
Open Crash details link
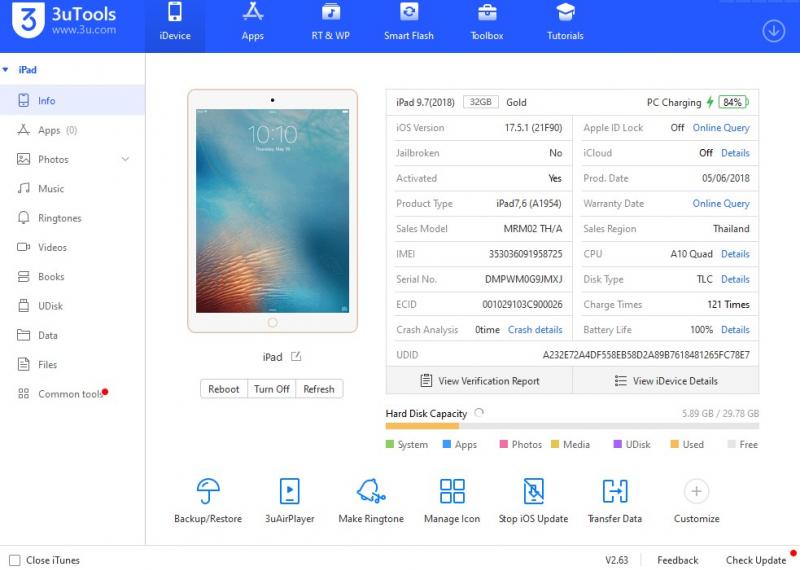(x=535, y=330)
